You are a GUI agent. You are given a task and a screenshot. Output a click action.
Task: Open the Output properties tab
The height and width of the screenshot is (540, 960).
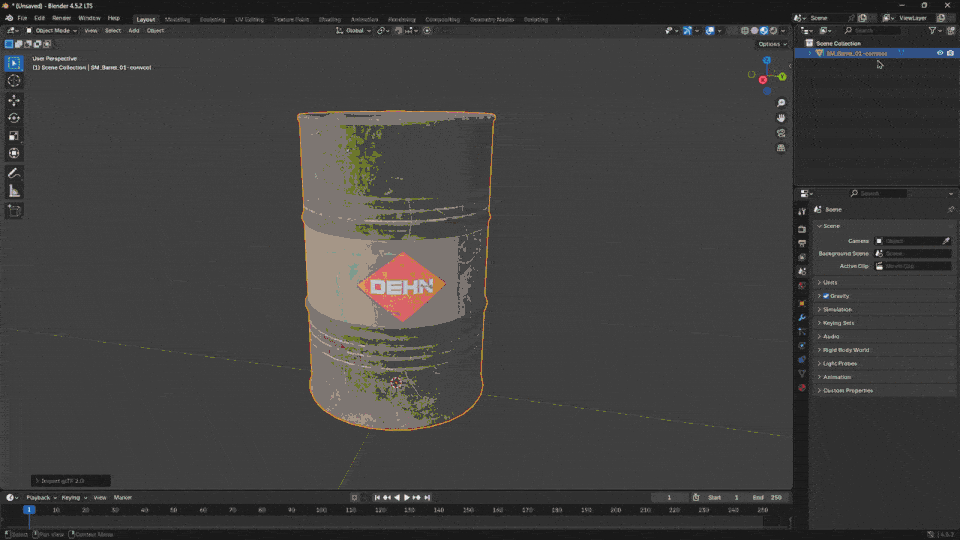pyautogui.click(x=802, y=243)
